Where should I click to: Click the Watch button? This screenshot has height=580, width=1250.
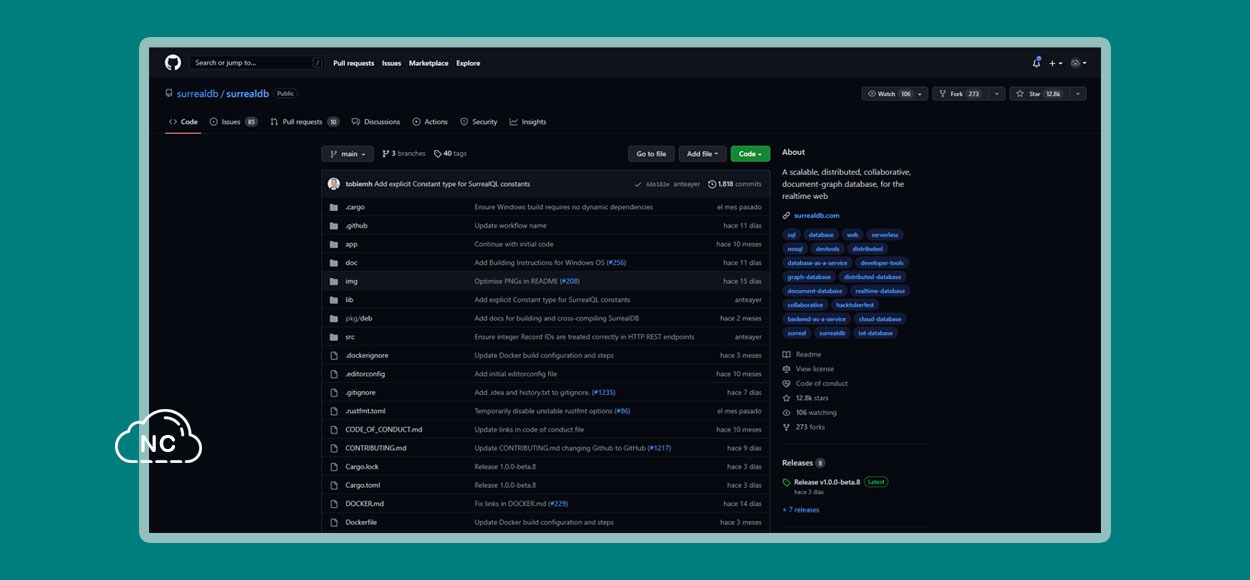[895, 94]
